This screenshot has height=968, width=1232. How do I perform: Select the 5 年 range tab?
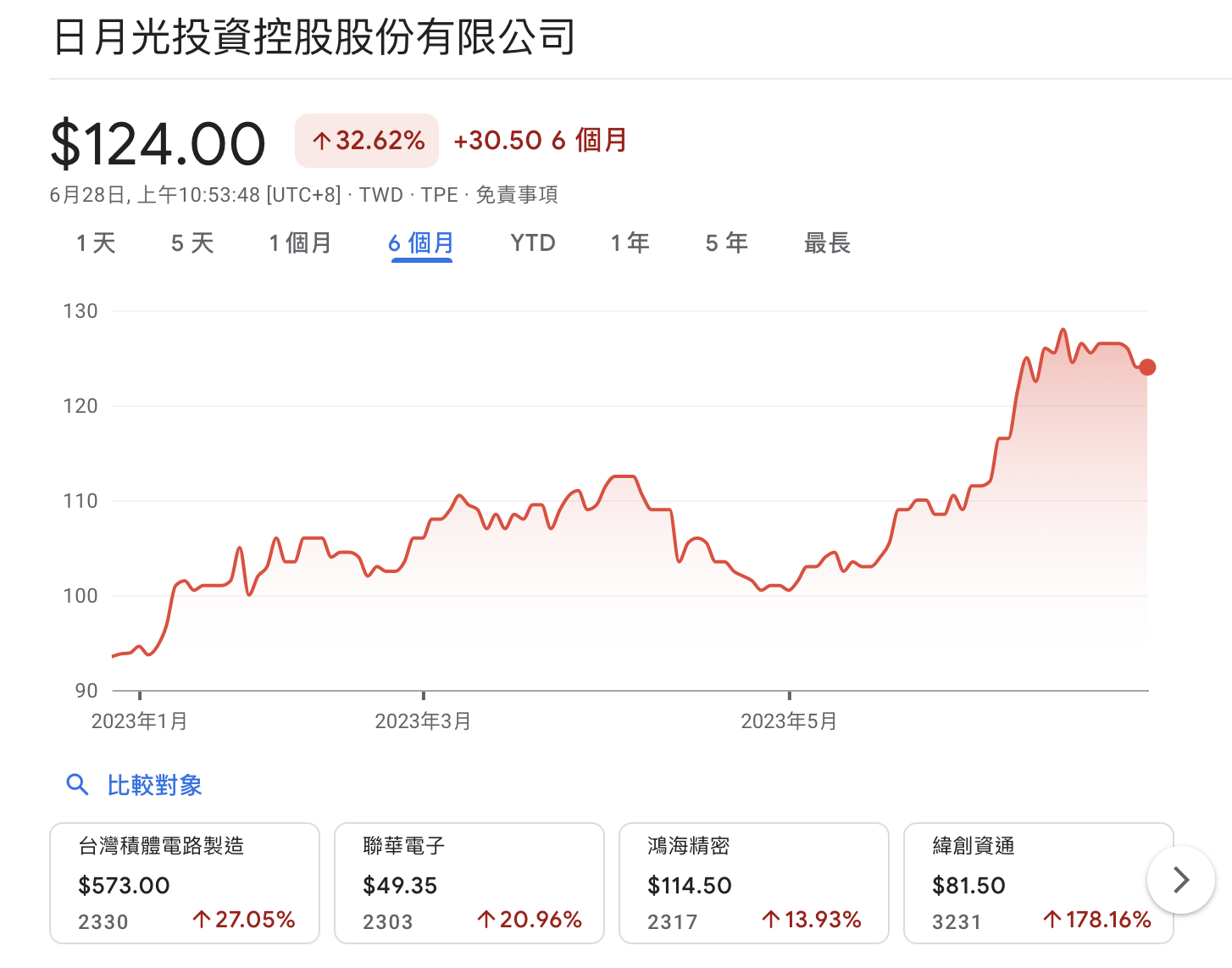pos(727,243)
